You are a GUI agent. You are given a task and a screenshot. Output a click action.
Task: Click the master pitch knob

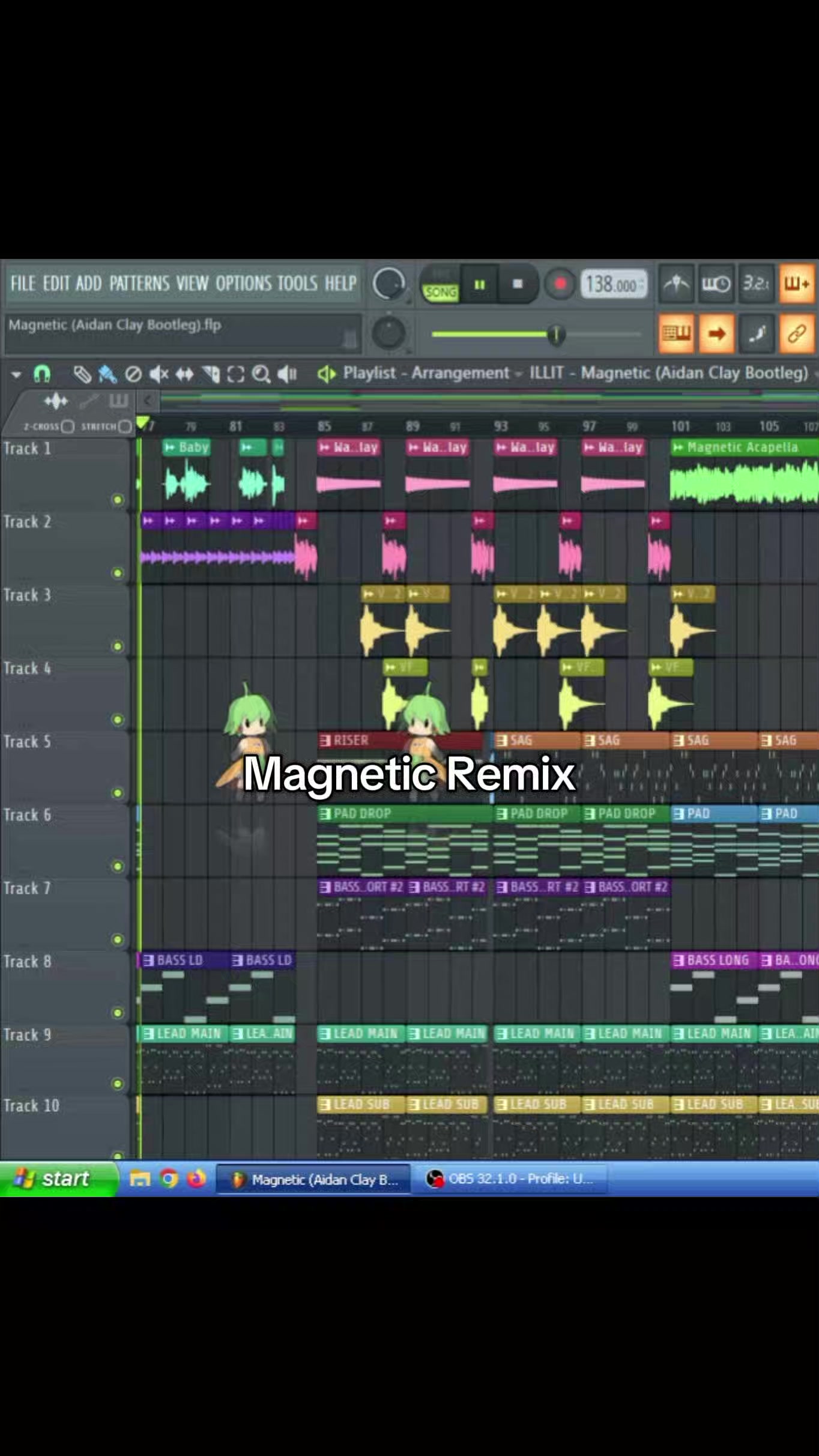point(388,333)
